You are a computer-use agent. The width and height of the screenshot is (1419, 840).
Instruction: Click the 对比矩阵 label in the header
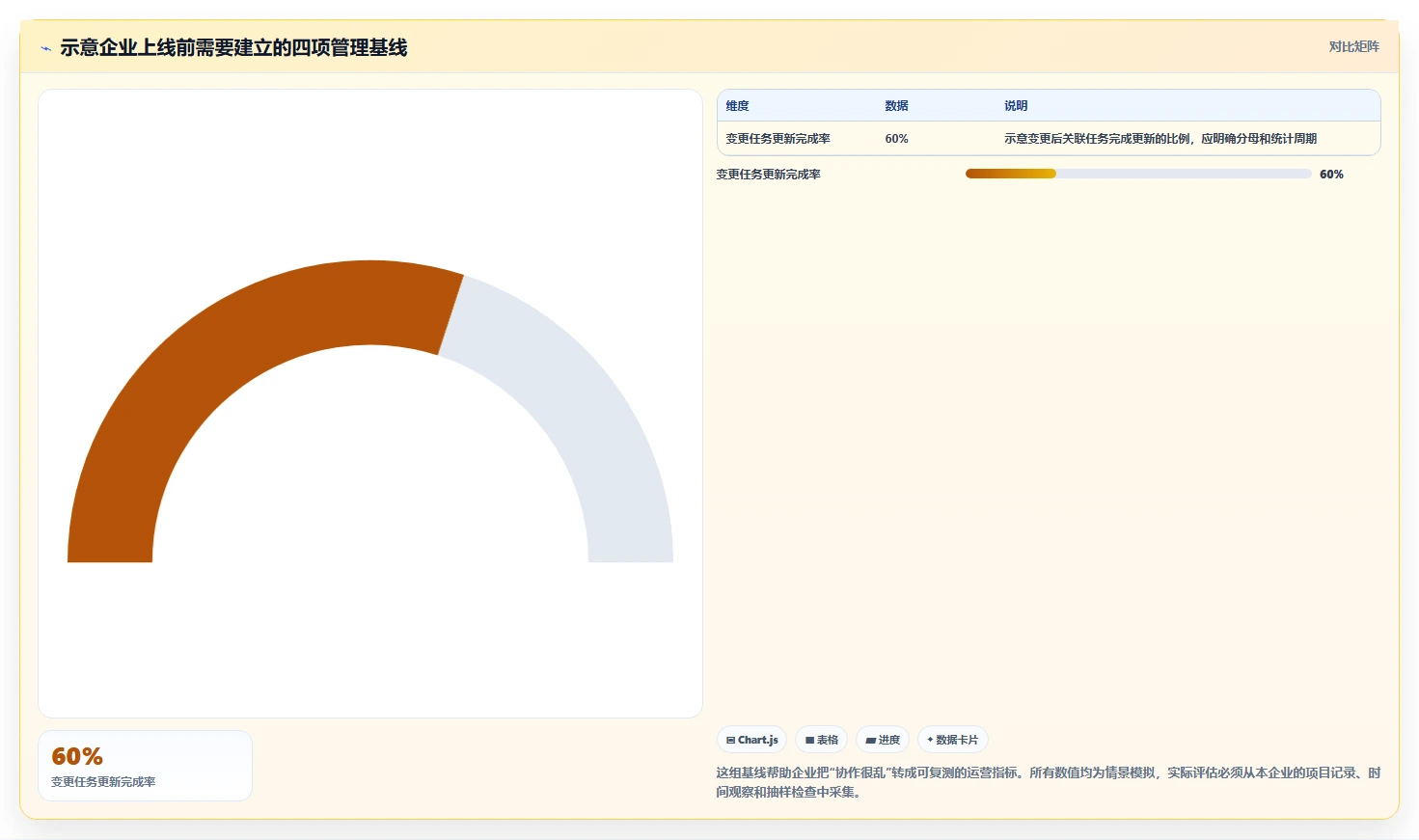click(x=1353, y=46)
